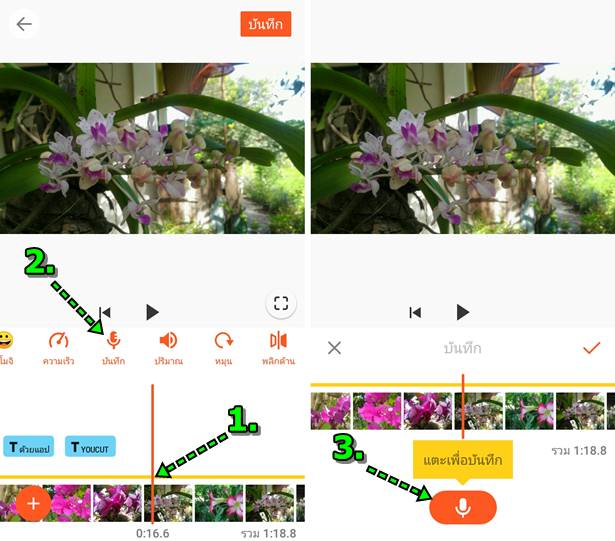
Task: Skip to start in right recording panel
Action: [x=415, y=313]
